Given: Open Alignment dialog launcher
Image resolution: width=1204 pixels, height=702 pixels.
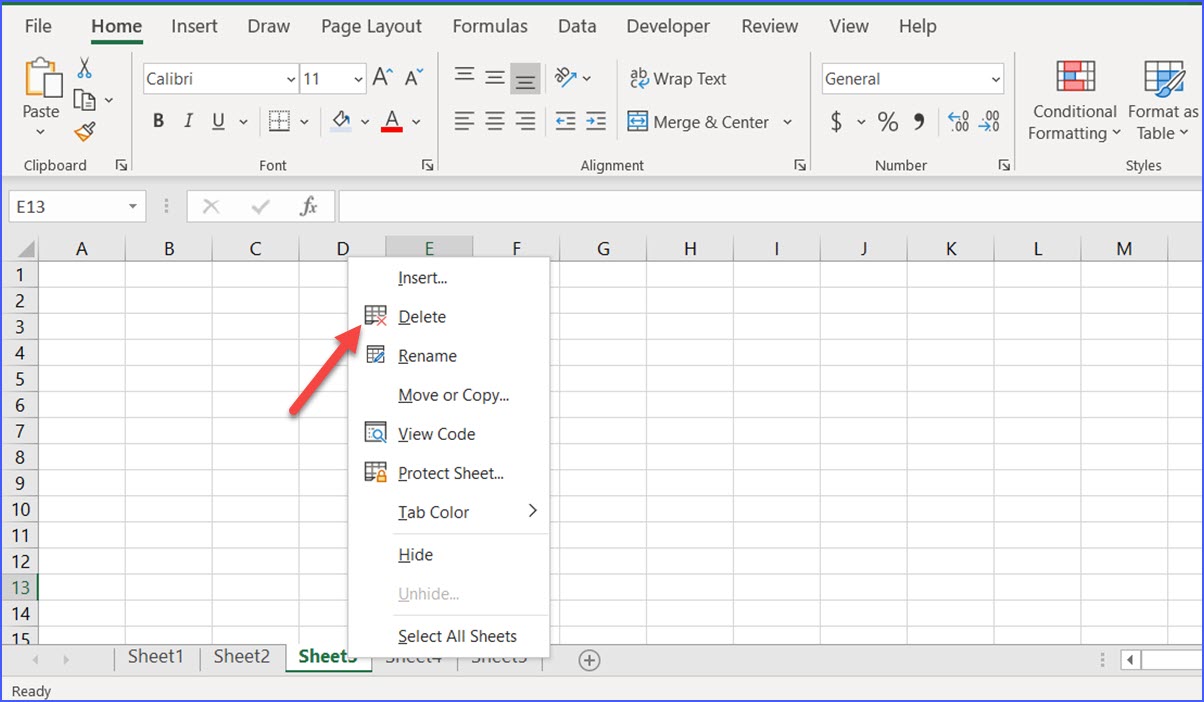Looking at the screenshot, I should (x=800, y=165).
